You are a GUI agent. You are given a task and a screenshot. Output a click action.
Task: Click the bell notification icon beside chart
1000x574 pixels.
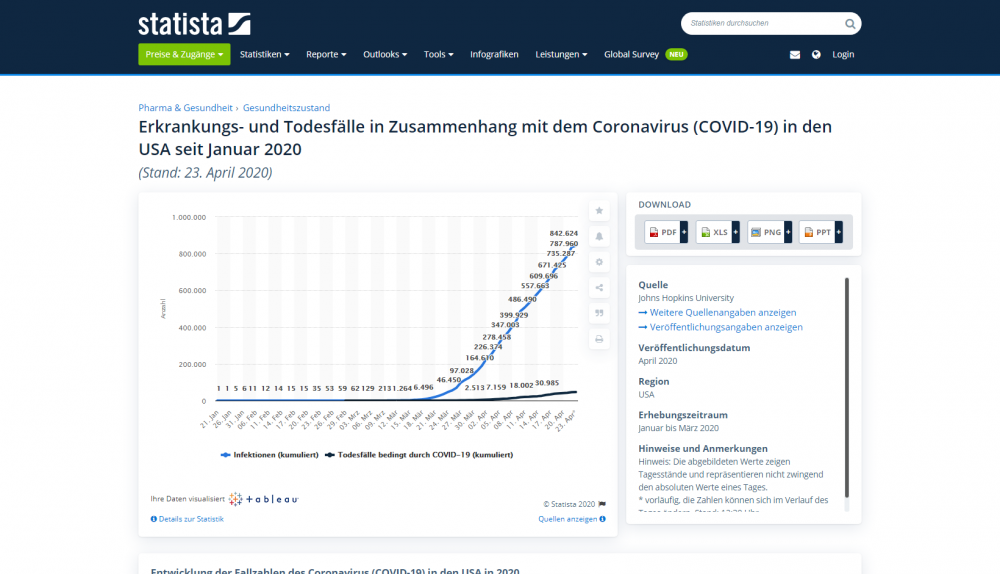pos(599,237)
